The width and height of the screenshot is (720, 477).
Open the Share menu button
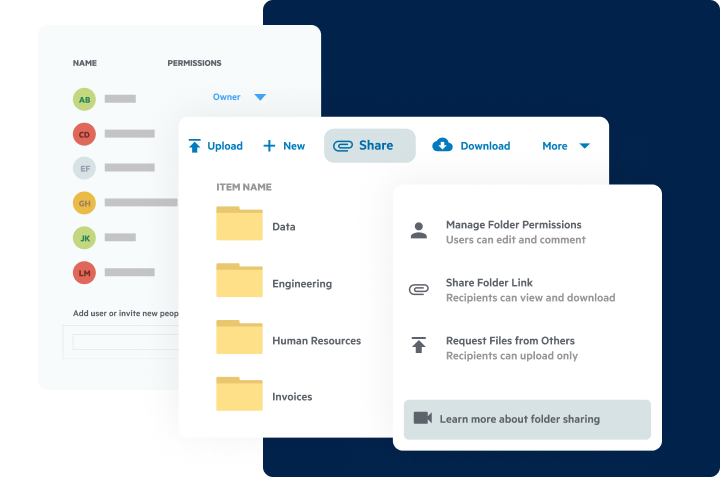[369, 146]
